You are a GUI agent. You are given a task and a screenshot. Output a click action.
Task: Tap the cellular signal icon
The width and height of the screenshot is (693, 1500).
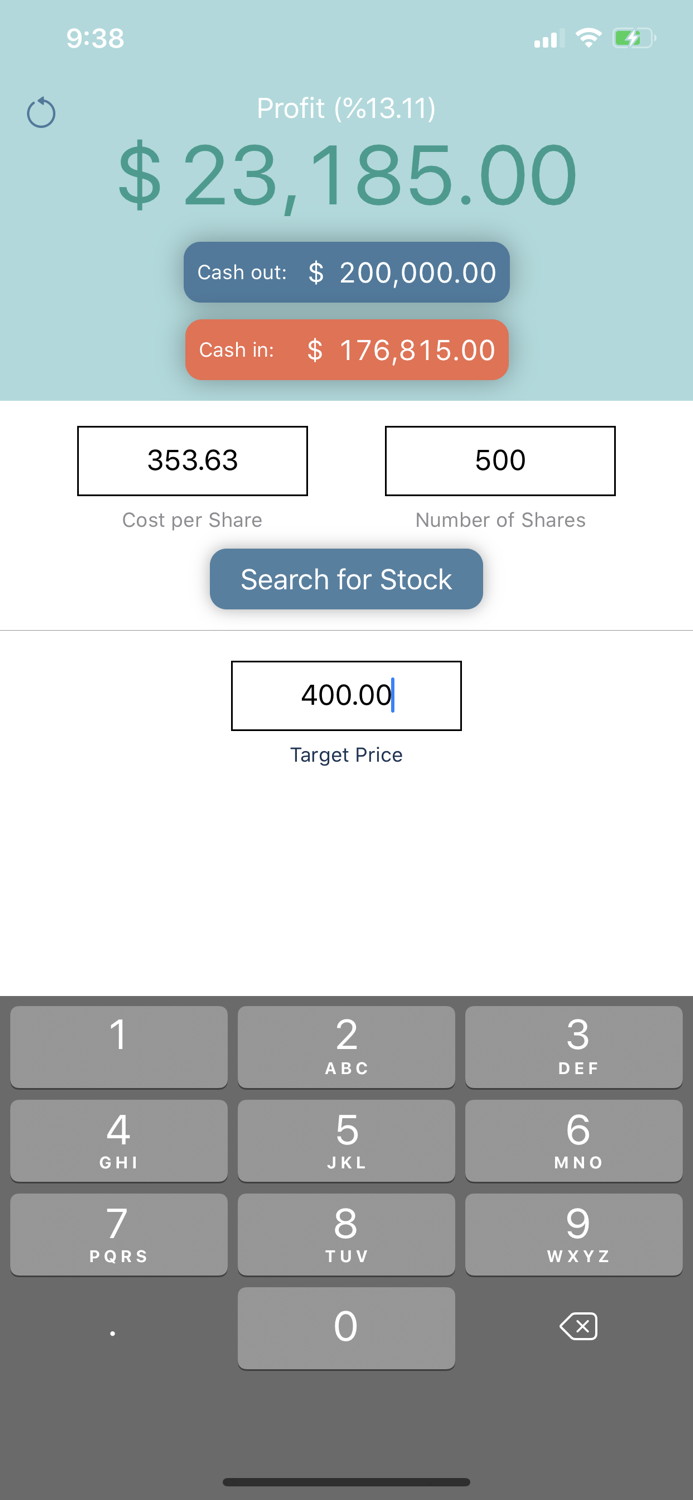tap(546, 38)
